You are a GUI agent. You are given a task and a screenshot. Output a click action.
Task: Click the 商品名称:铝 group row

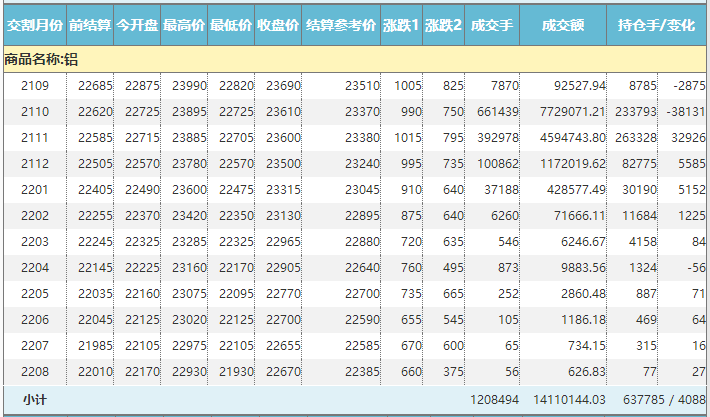click(x=42, y=60)
